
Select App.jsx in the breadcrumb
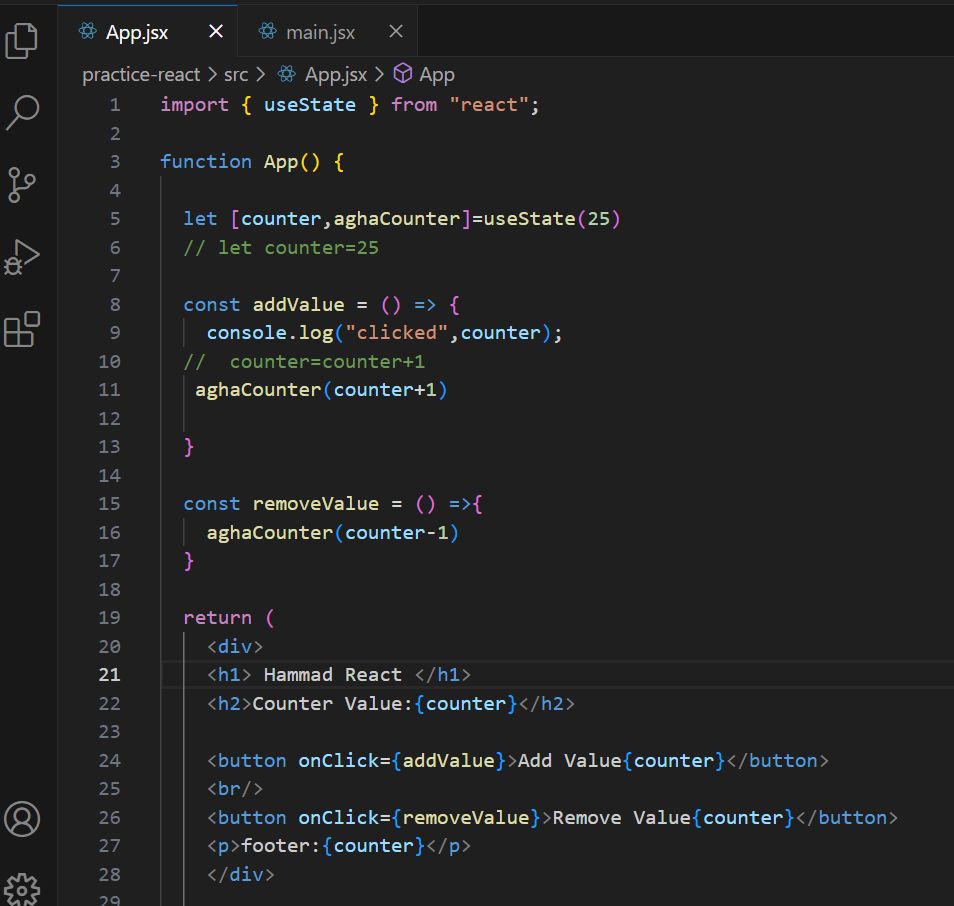[336, 74]
